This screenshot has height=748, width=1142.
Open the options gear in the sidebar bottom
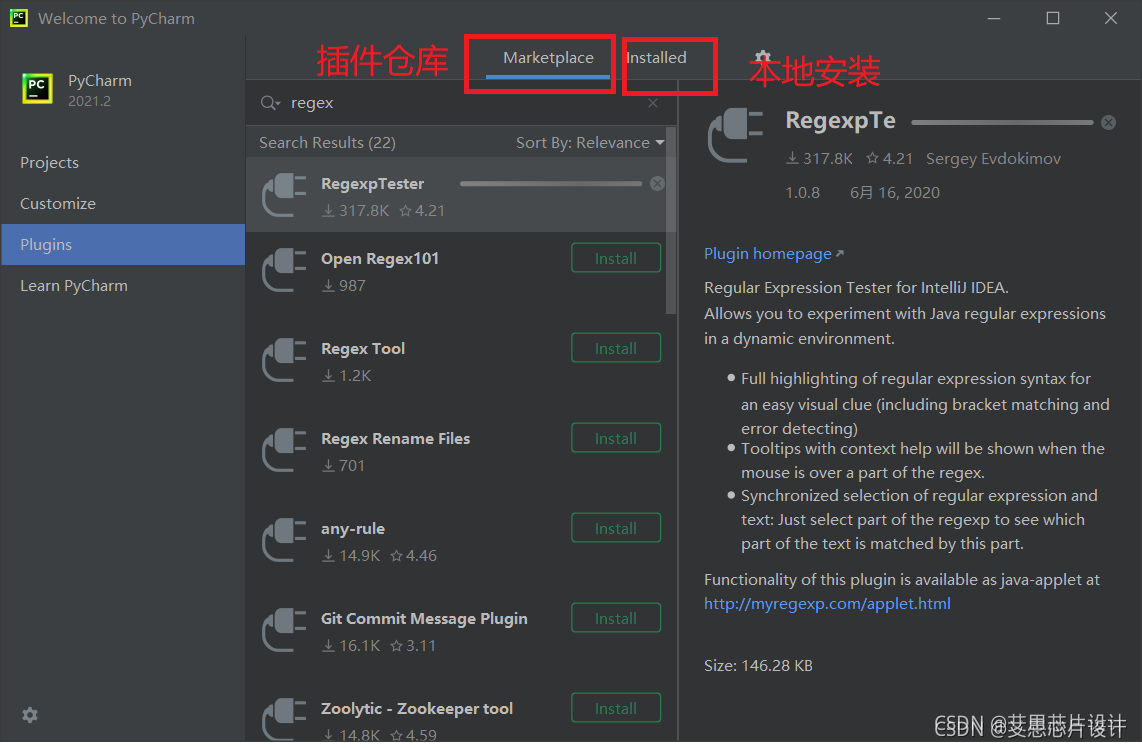(x=30, y=714)
